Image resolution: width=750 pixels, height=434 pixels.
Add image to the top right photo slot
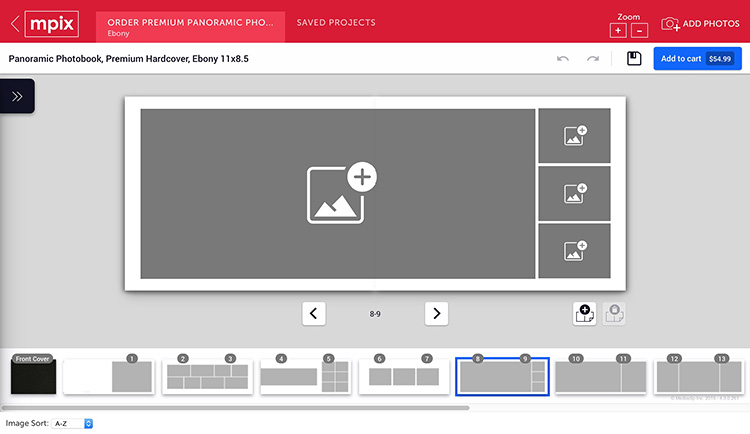[x=574, y=136]
